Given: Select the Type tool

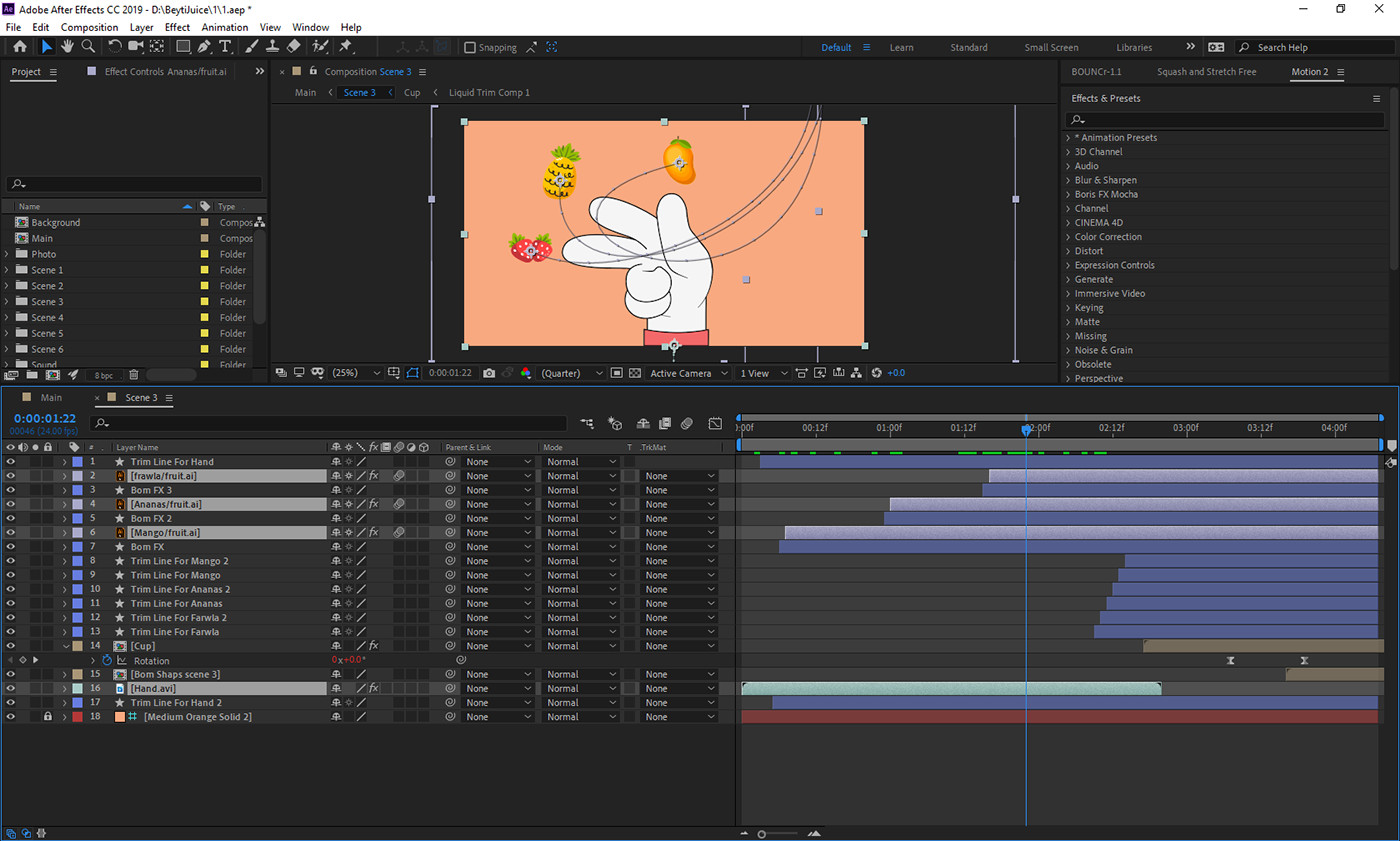Looking at the screenshot, I should pos(225,47).
